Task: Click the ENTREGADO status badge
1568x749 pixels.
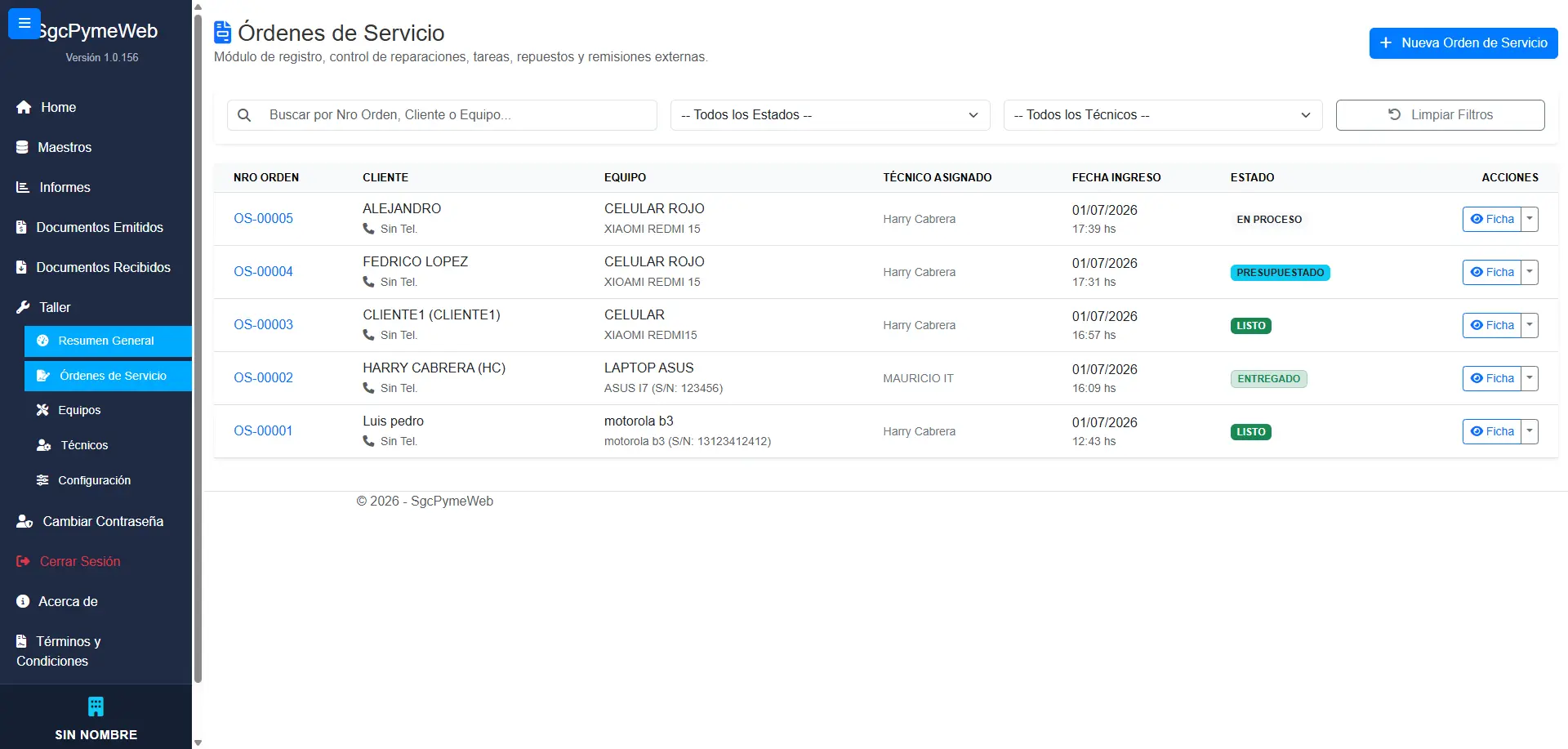Action: [x=1268, y=379]
